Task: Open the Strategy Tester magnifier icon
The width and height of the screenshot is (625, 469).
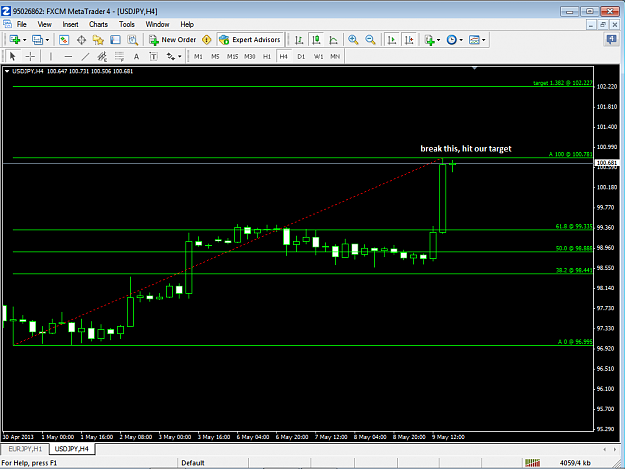Action: pyautogui.click(x=132, y=40)
